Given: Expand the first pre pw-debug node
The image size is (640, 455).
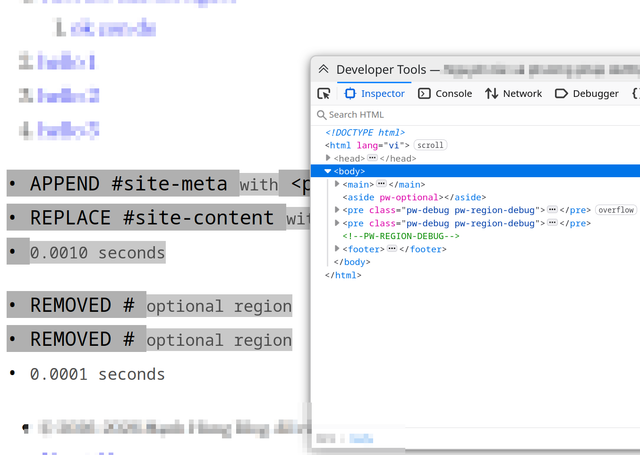Looking at the screenshot, I should [x=337, y=210].
